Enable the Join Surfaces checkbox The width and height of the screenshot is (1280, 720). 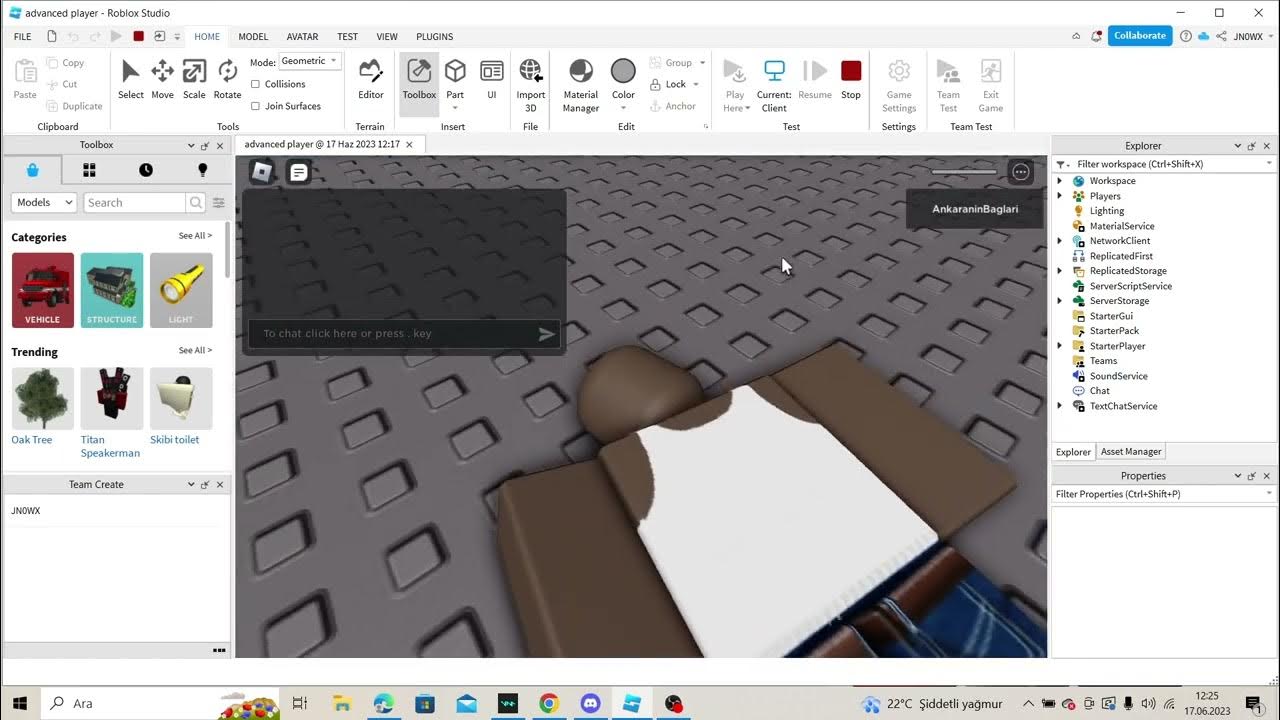pos(256,106)
